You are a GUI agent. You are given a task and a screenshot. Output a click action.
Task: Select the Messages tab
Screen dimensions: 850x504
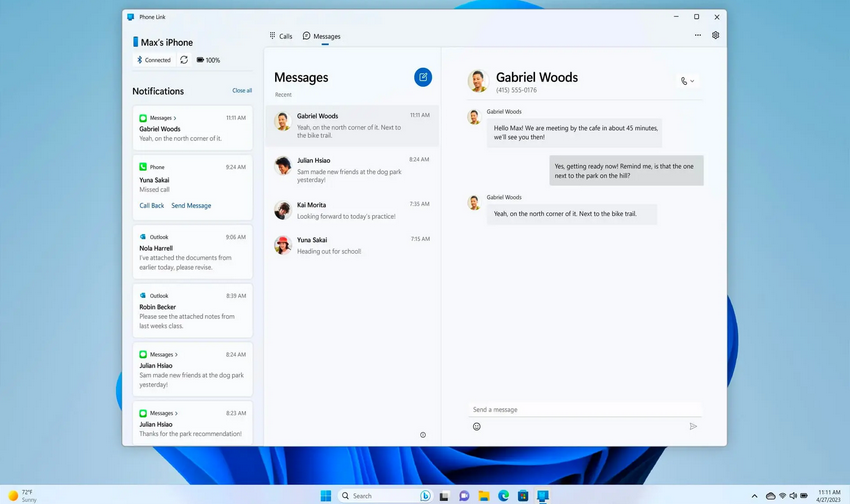(x=322, y=36)
